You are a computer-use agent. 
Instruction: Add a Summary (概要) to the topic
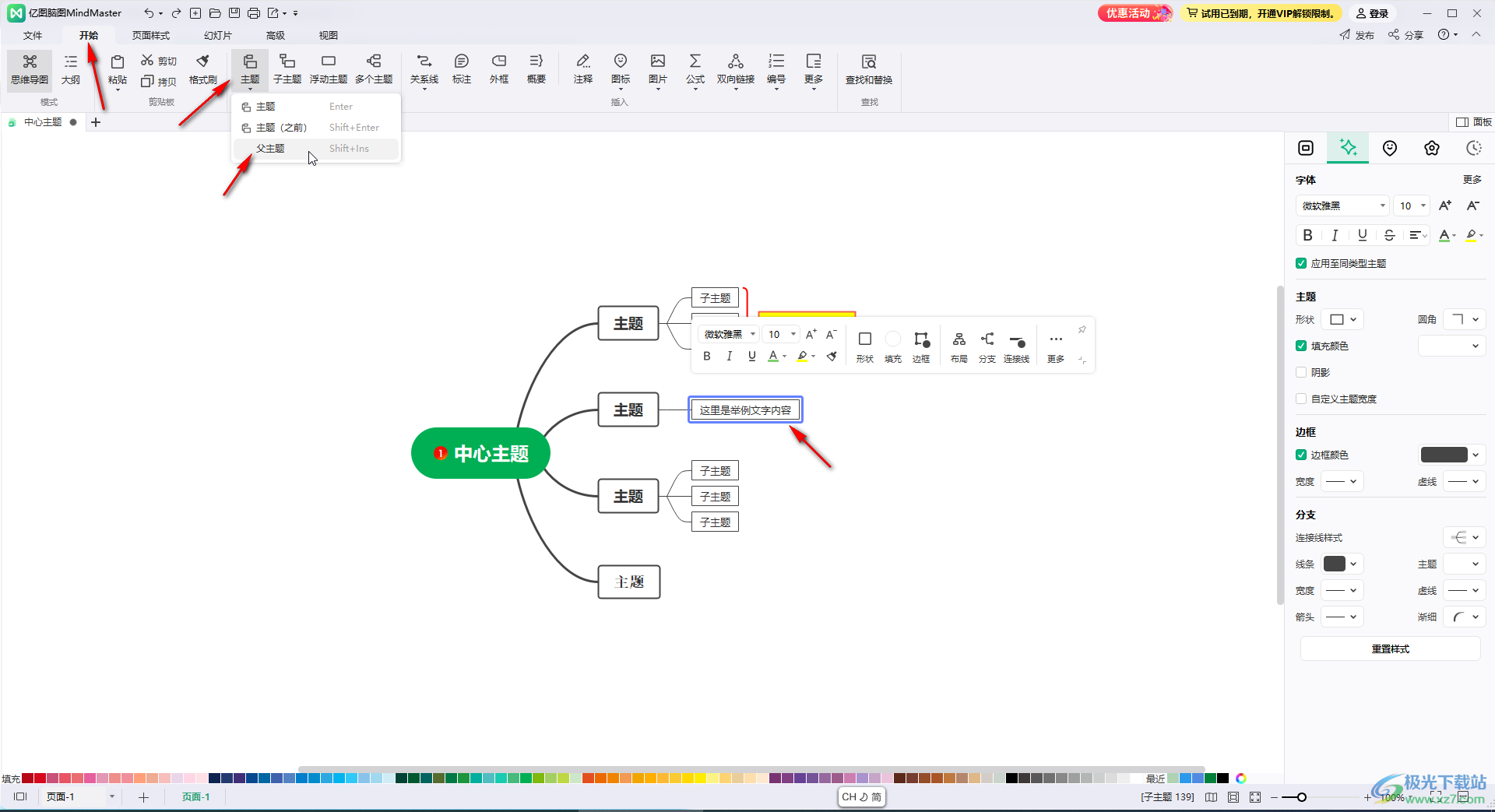tap(536, 69)
